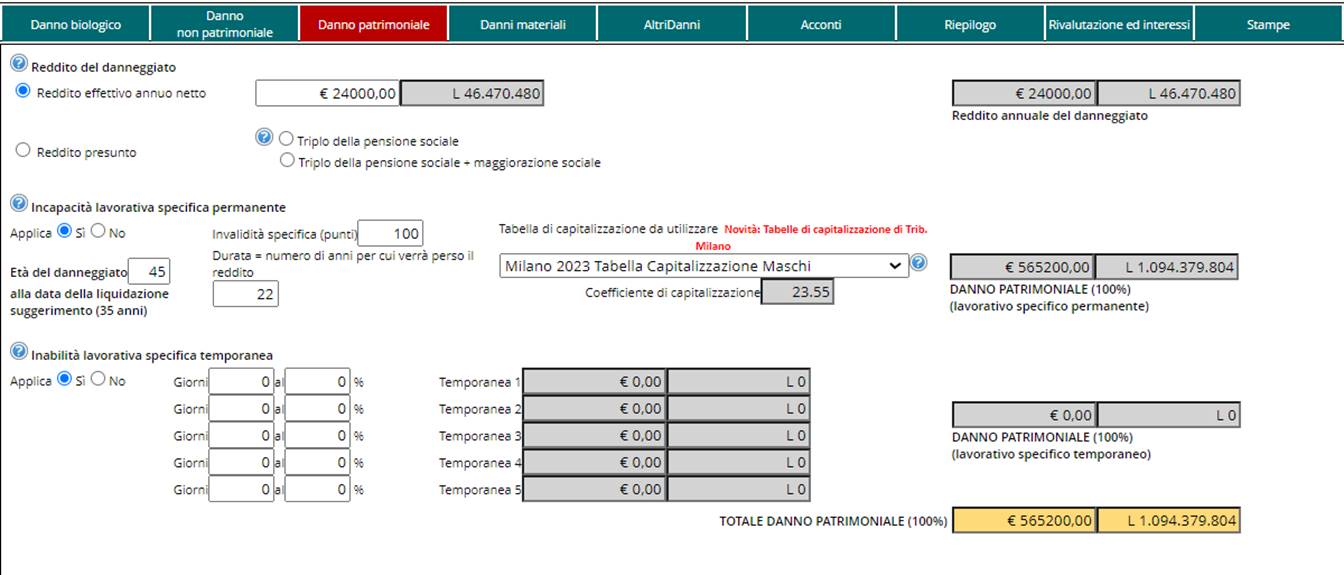This screenshot has height=575, width=1344.
Task: Click Invalidità specifica (punti) field
Action: [391, 234]
